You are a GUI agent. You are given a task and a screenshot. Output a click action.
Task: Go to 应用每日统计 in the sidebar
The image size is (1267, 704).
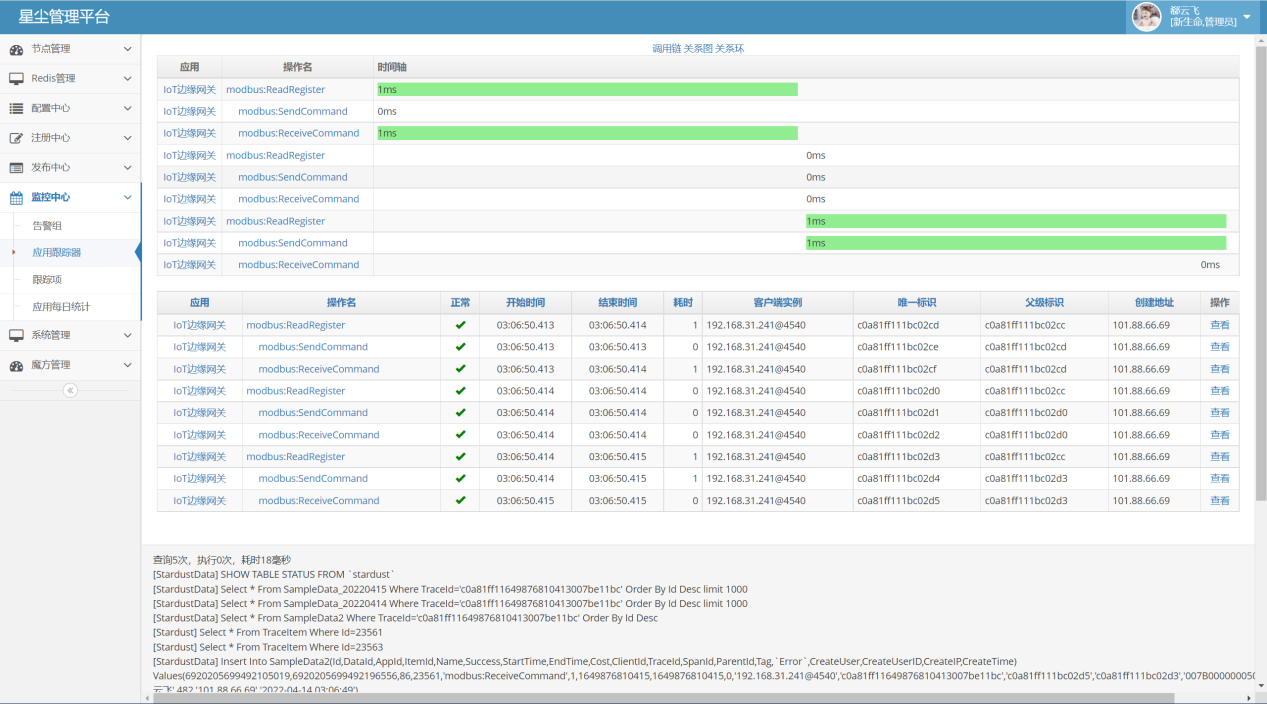coord(61,307)
